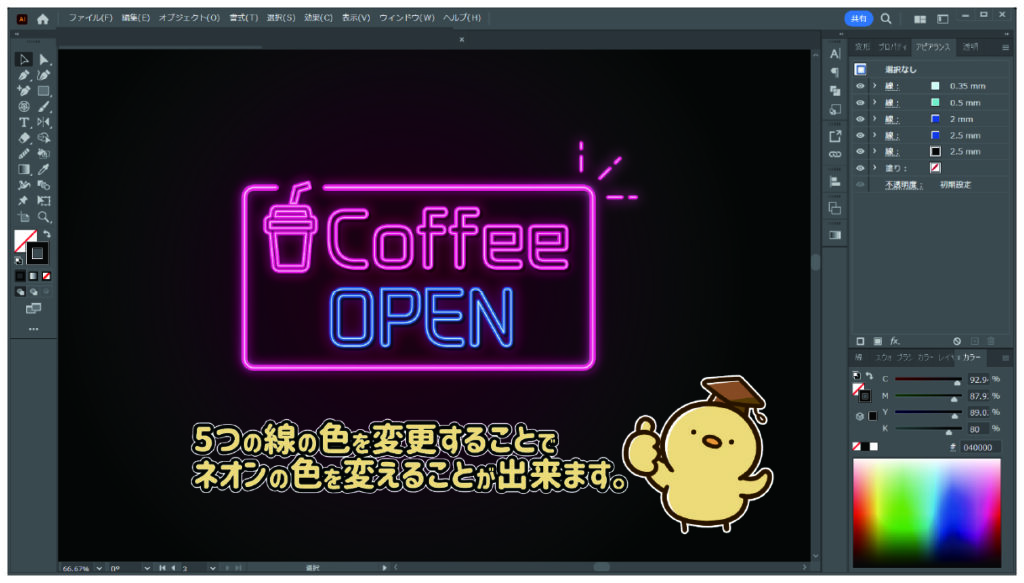Select the Reflect tool
Viewport: 1024px width, 583px height.
click(44, 122)
